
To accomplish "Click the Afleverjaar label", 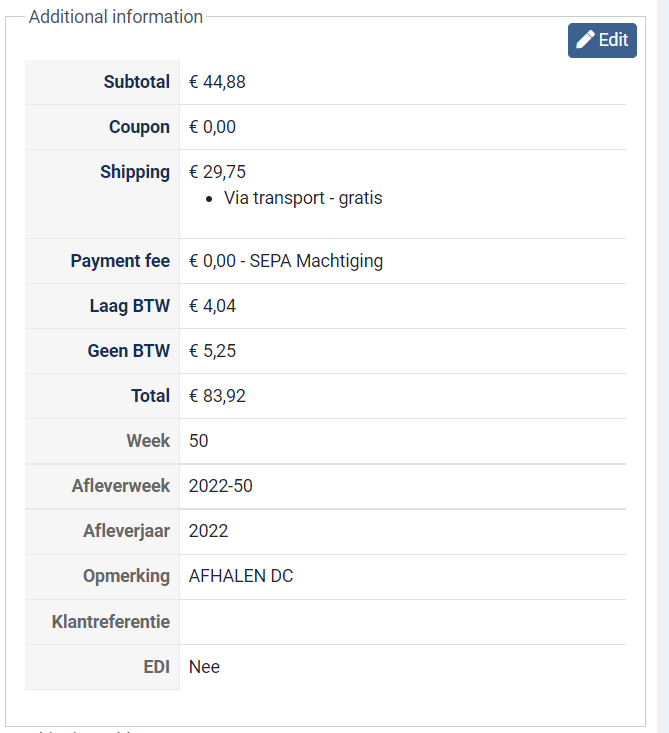I will pos(126,531).
